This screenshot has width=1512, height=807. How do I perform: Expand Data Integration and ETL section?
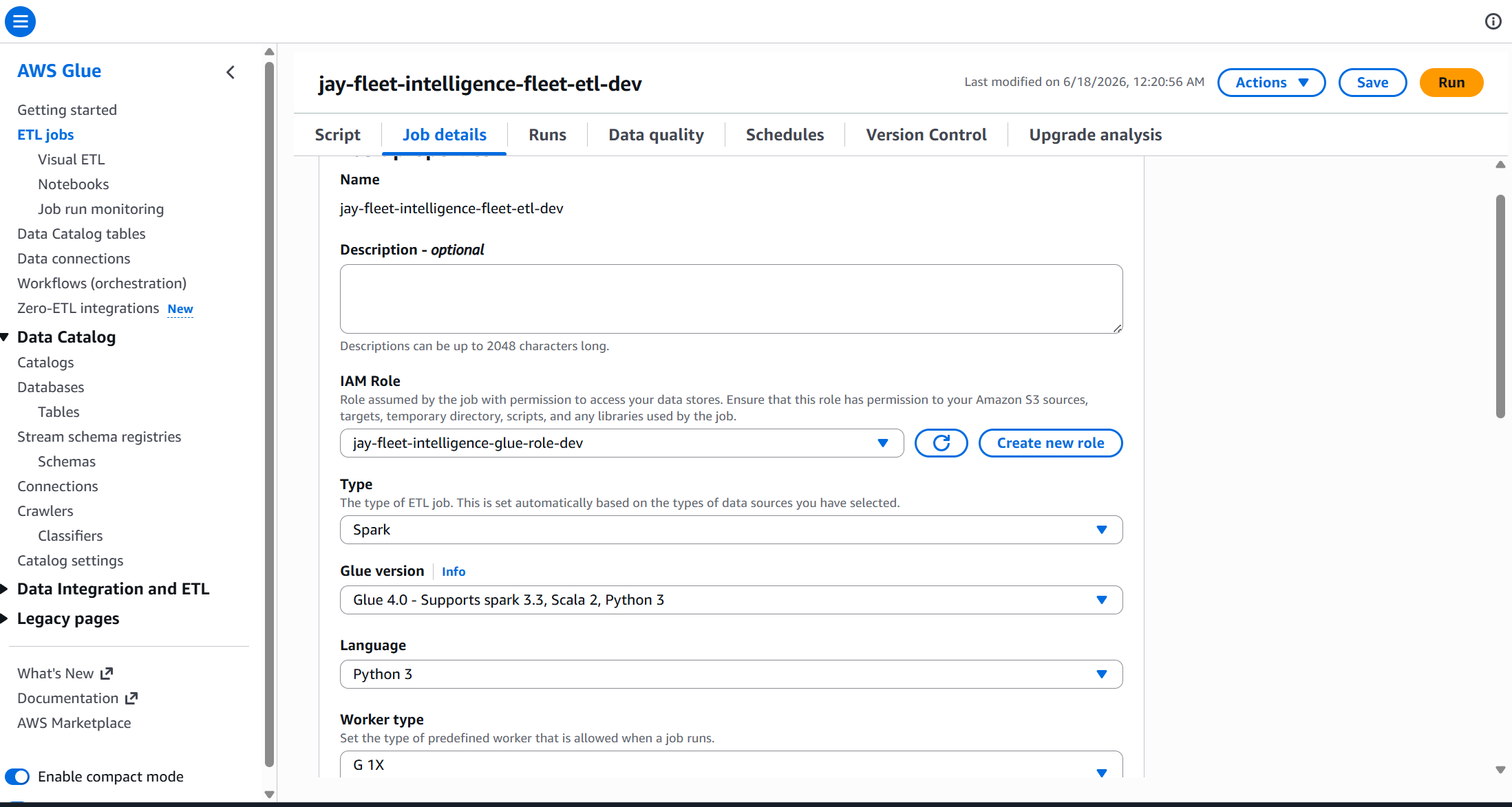pyautogui.click(x=5, y=589)
